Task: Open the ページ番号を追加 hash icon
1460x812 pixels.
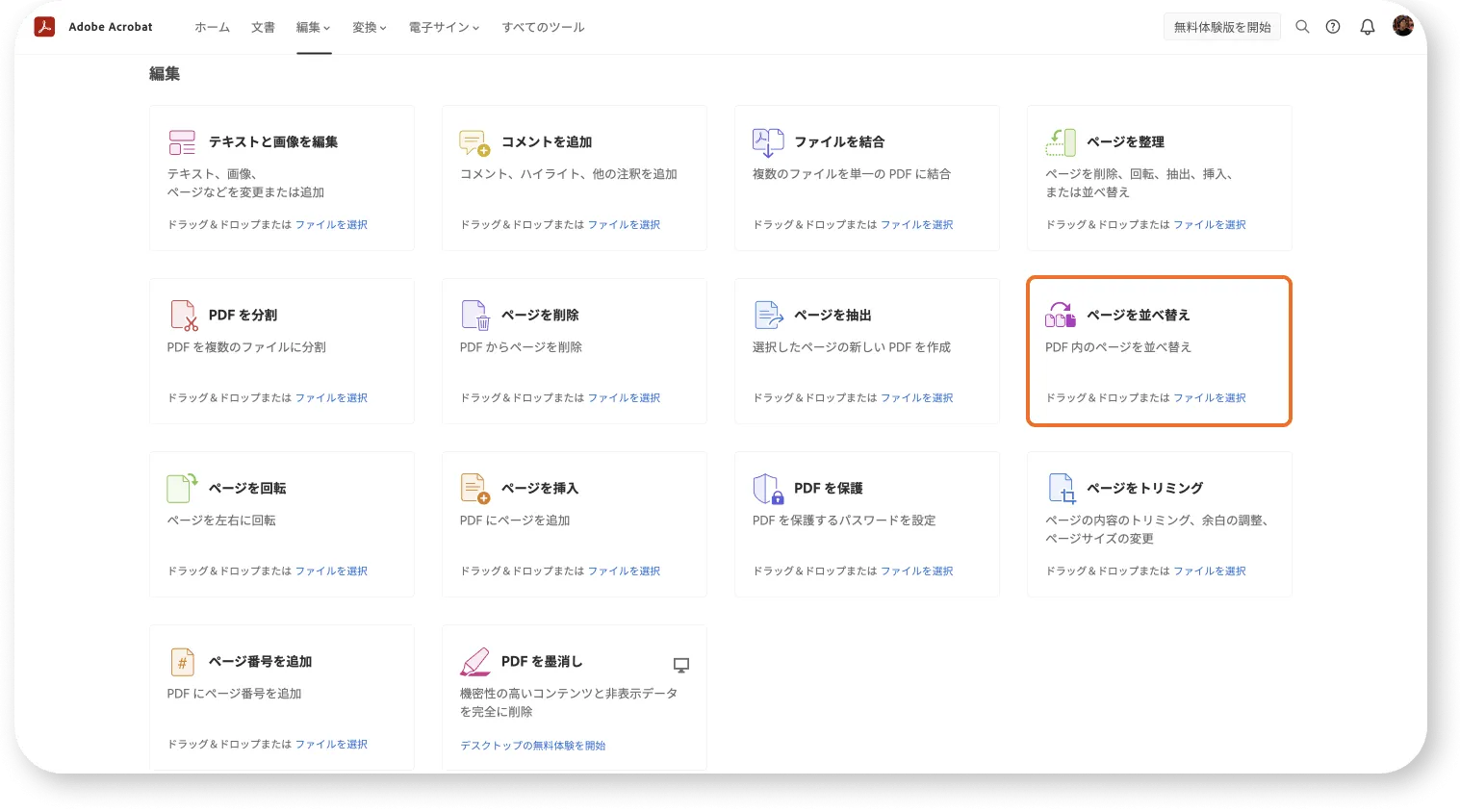Action: pos(182,662)
